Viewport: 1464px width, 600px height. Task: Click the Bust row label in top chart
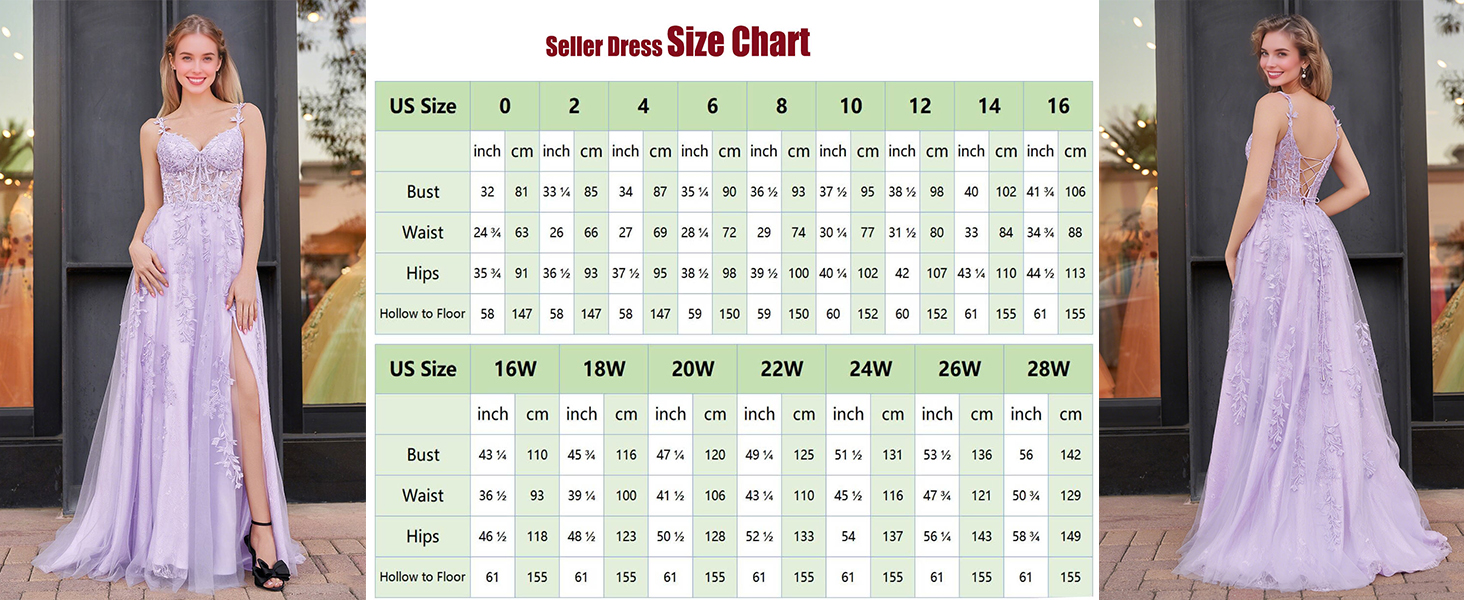point(423,192)
